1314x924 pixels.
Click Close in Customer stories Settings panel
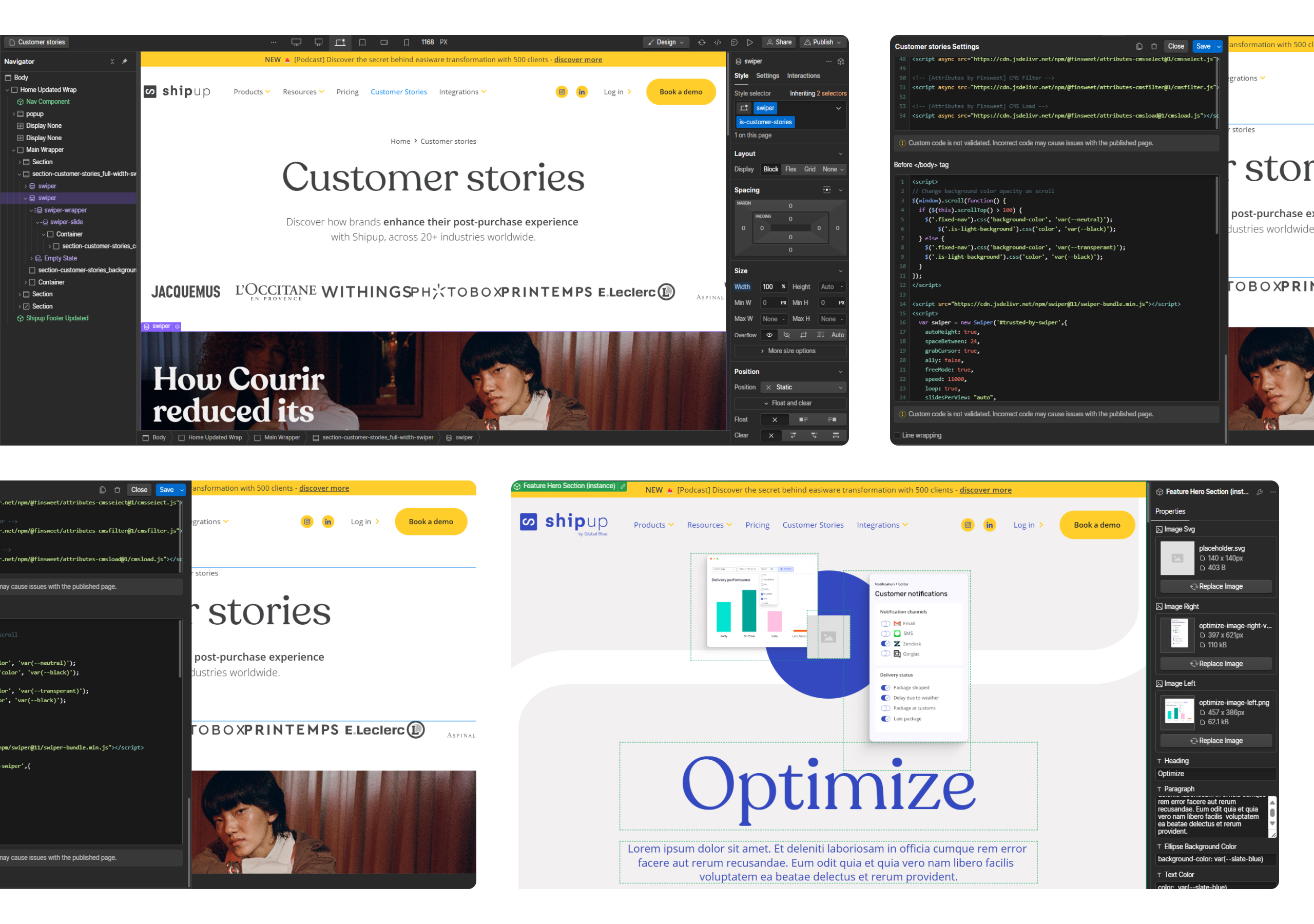1176,46
